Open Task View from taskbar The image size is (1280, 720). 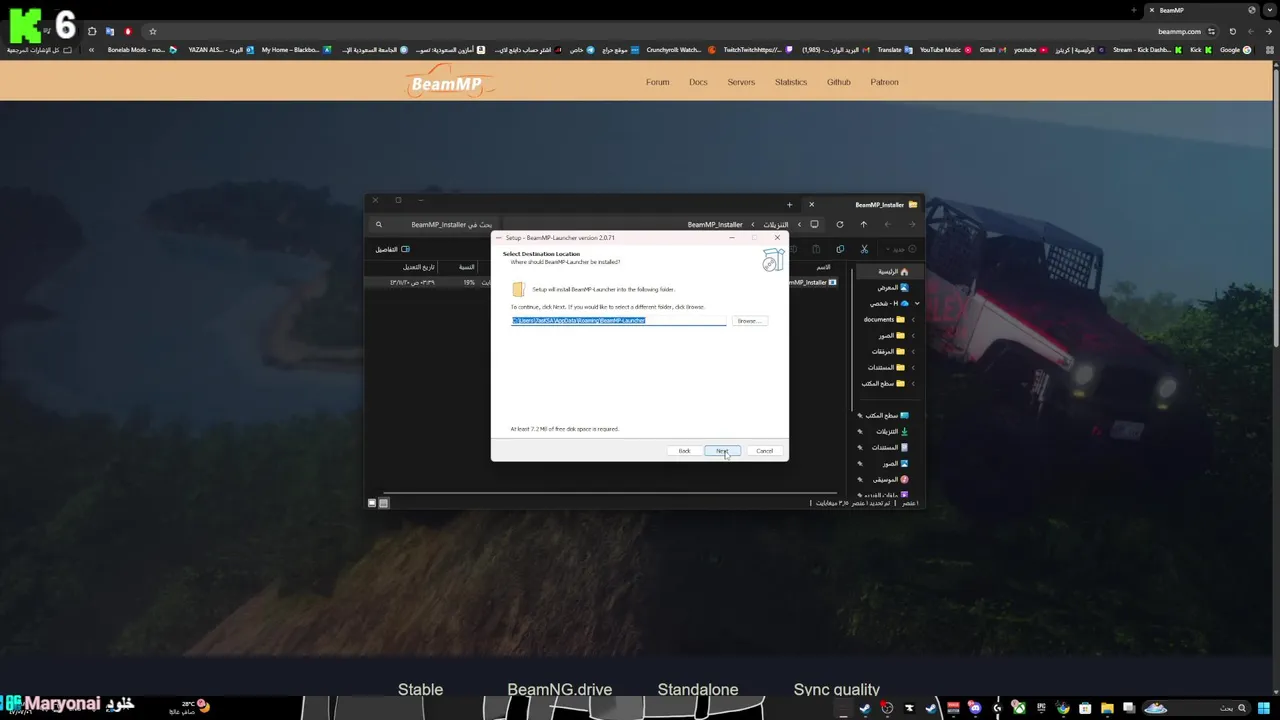coord(1129,709)
